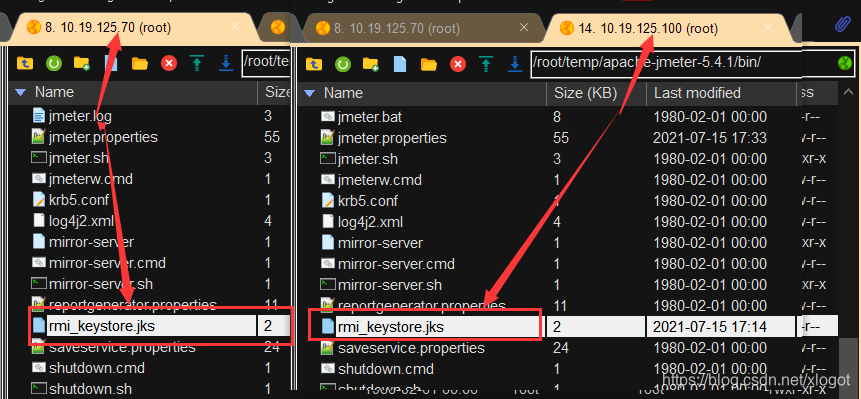The width and height of the screenshot is (861, 399).
Task: Refresh file list in 10.19.125.100 panel
Action: pyautogui.click(x=343, y=64)
